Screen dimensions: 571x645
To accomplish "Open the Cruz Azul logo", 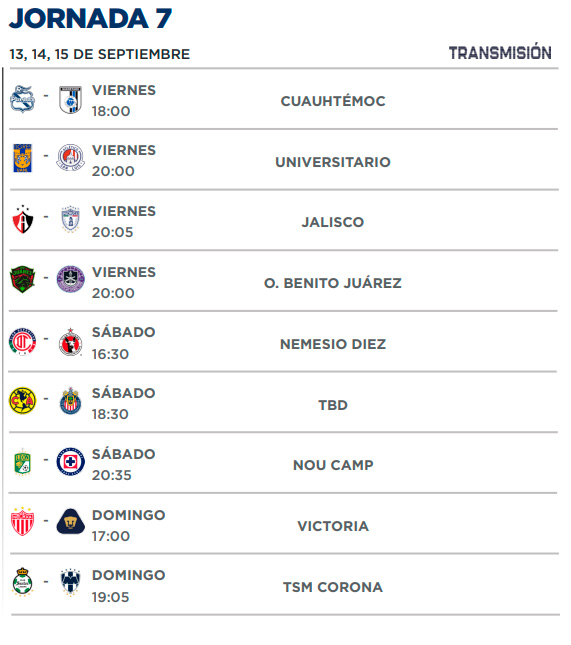I will pyautogui.click(x=70, y=462).
